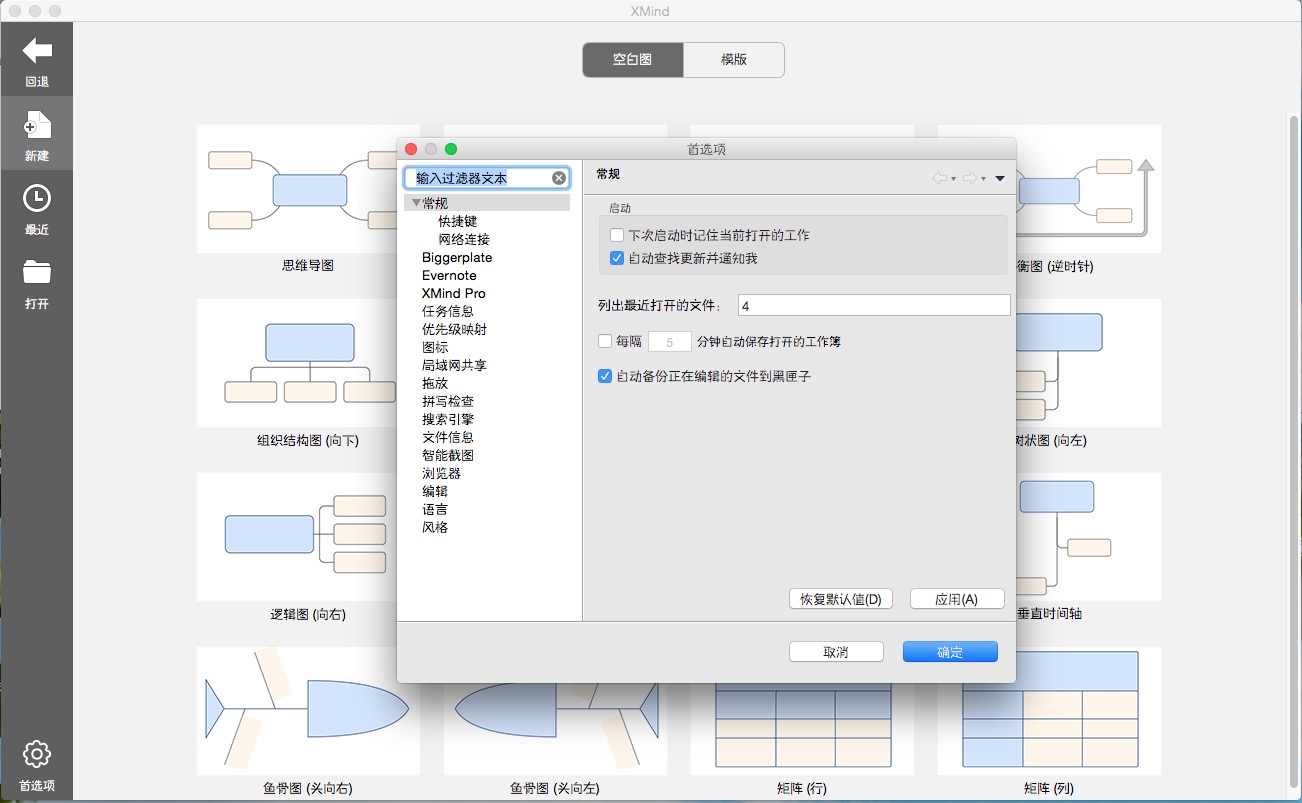Select the 空白图 tab

point(633,60)
